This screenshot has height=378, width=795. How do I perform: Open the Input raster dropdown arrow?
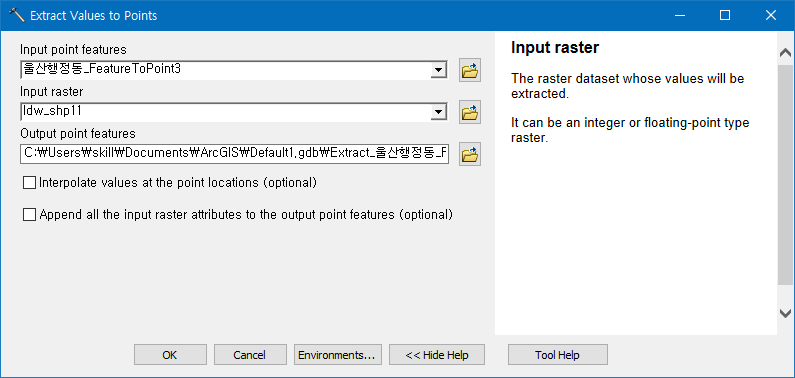[438, 112]
